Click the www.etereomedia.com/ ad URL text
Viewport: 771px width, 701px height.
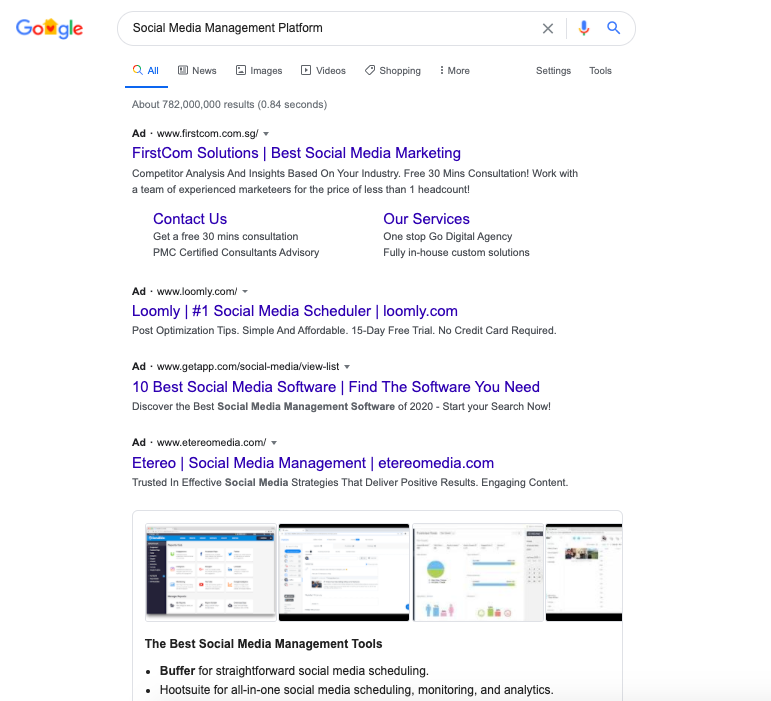pyautogui.click(x=211, y=442)
